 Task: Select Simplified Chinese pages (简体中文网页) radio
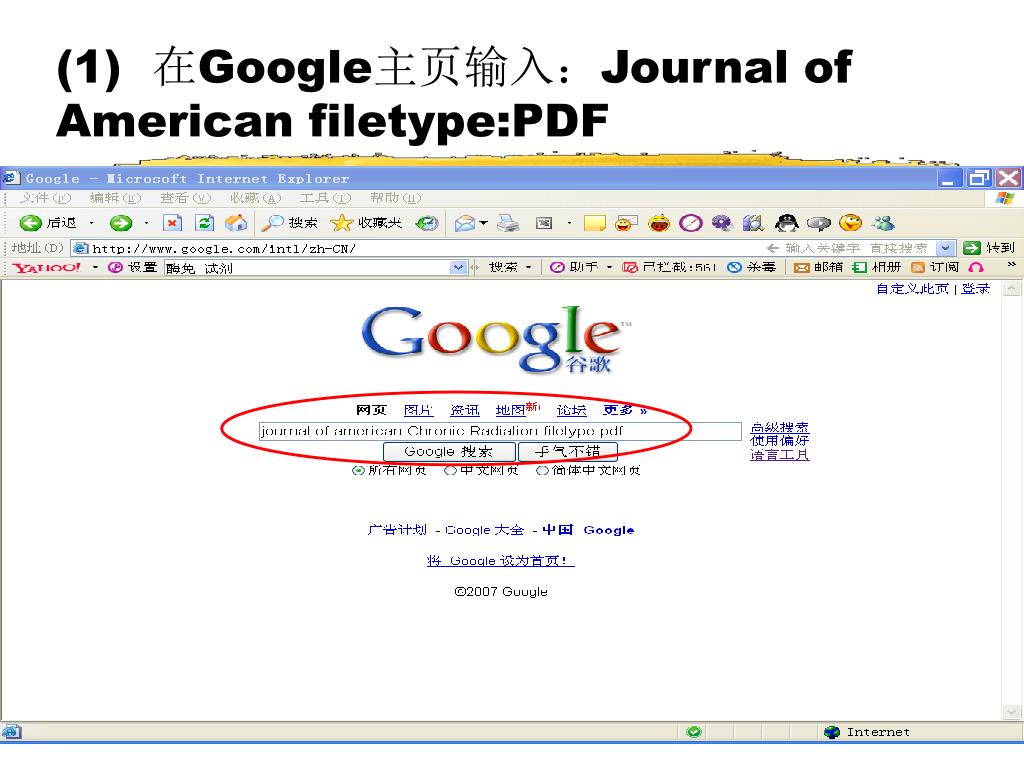pos(542,470)
